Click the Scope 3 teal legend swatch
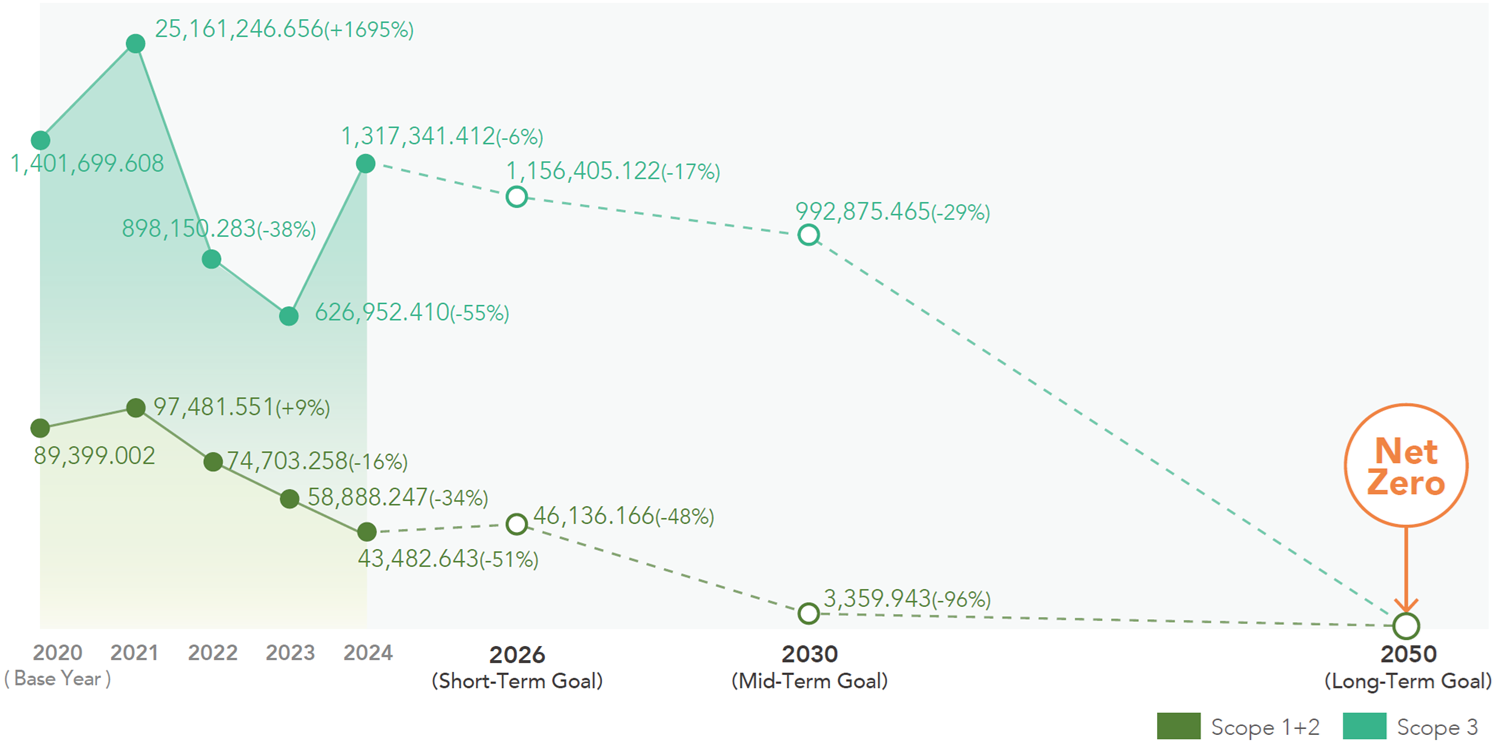This screenshot has width=1500, height=748. coord(1364,727)
